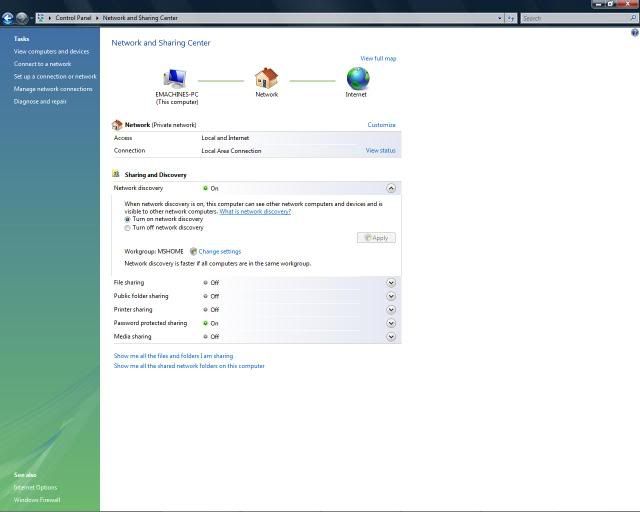The width and height of the screenshot is (640, 512).
Task: Click View status for Local Area Connection
Action: 380,151
